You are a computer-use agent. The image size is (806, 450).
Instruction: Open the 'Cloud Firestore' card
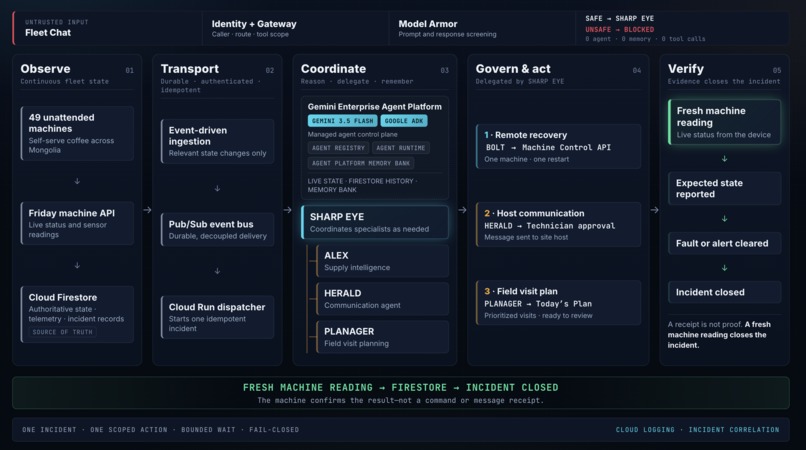click(x=77, y=314)
